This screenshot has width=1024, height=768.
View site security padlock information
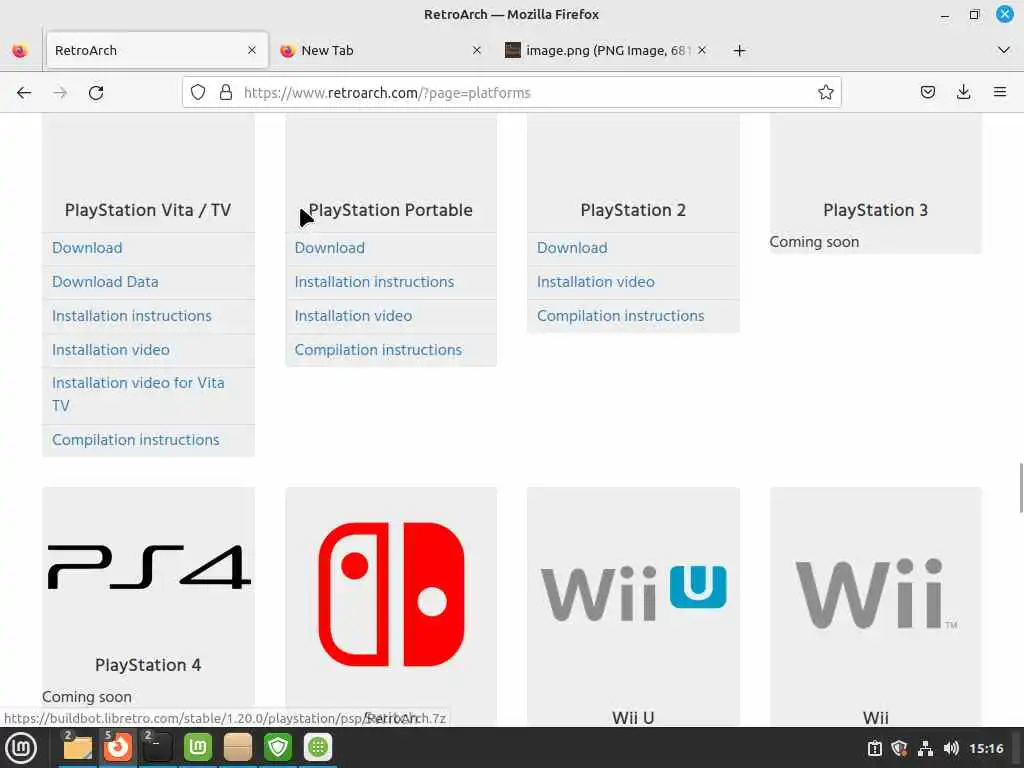pyautogui.click(x=226, y=92)
